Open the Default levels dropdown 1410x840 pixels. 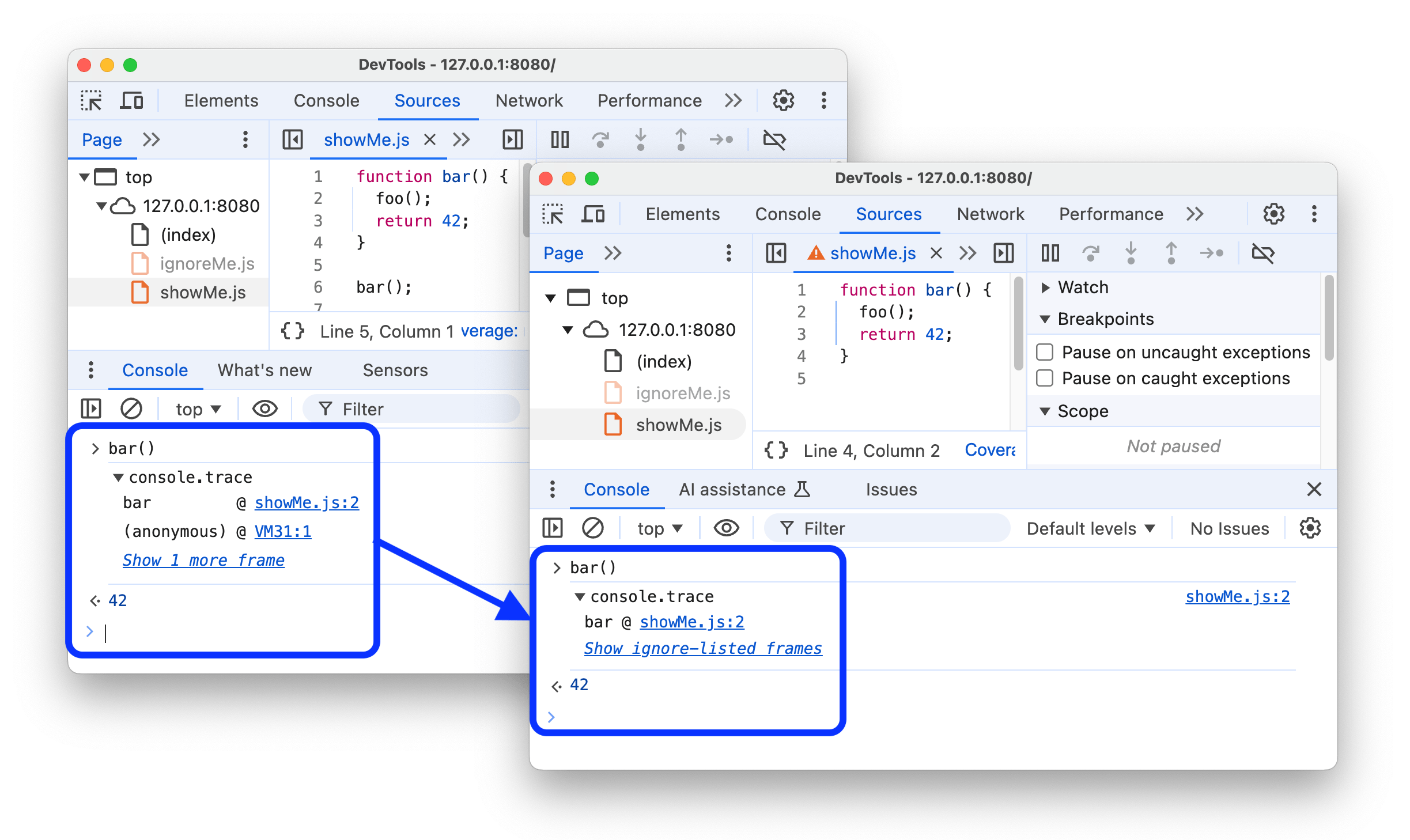[1090, 528]
